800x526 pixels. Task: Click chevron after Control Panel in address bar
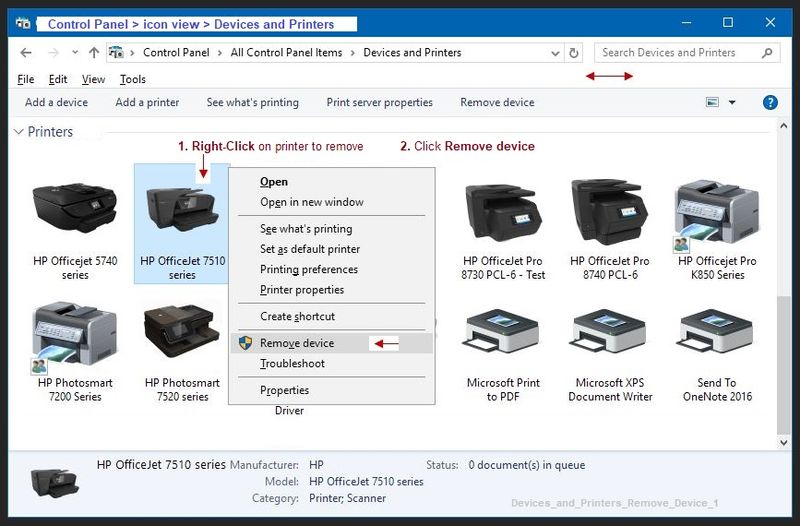click(x=220, y=53)
